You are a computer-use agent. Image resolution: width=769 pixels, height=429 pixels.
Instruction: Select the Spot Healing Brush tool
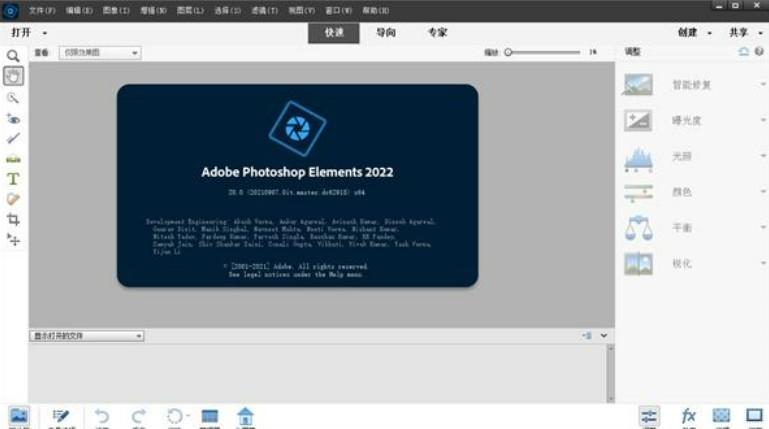(x=13, y=199)
